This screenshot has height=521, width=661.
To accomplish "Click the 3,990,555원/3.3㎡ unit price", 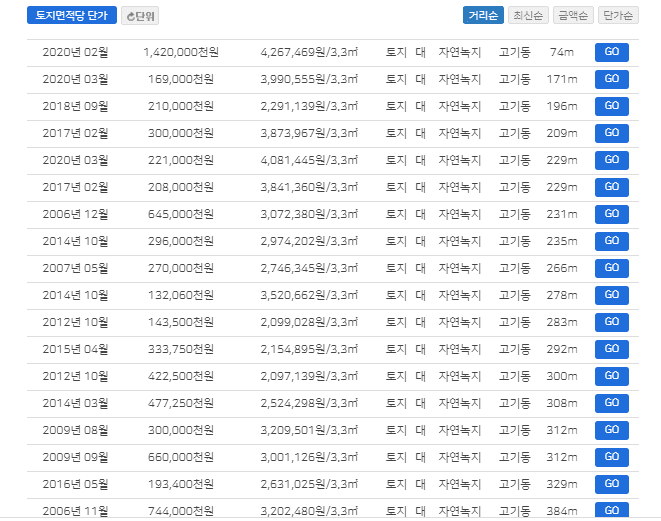I will (309, 79).
